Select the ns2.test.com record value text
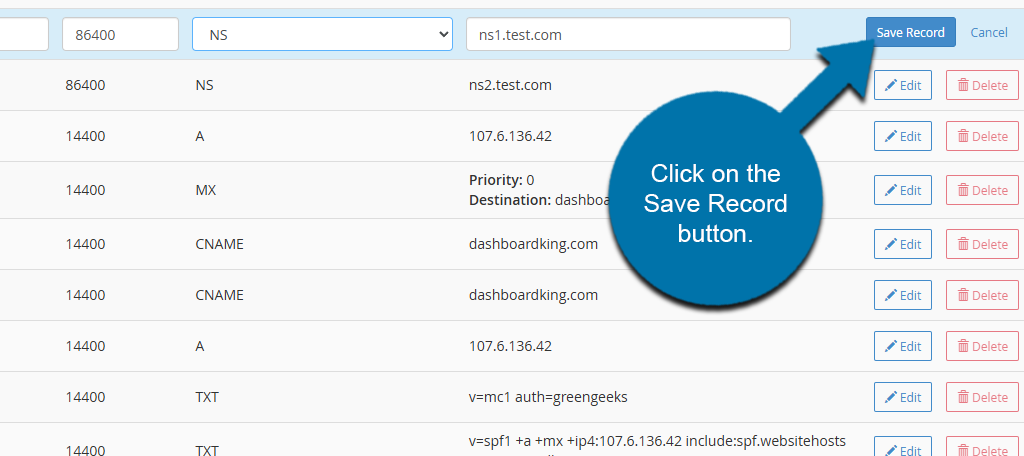This screenshot has width=1024, height=456. [x=510, y=85]
